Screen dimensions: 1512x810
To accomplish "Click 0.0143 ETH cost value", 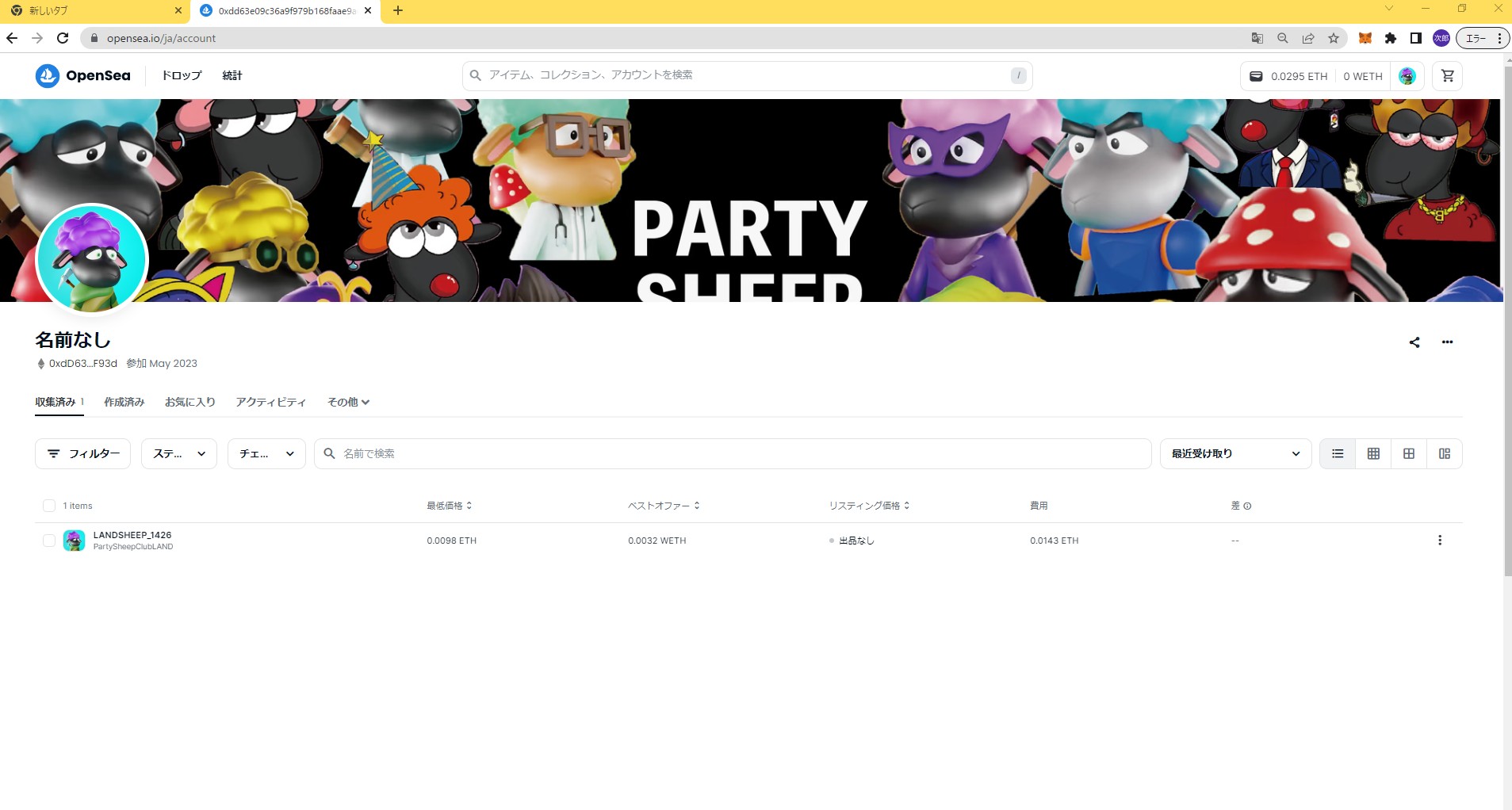I will tap(1055, 541).
